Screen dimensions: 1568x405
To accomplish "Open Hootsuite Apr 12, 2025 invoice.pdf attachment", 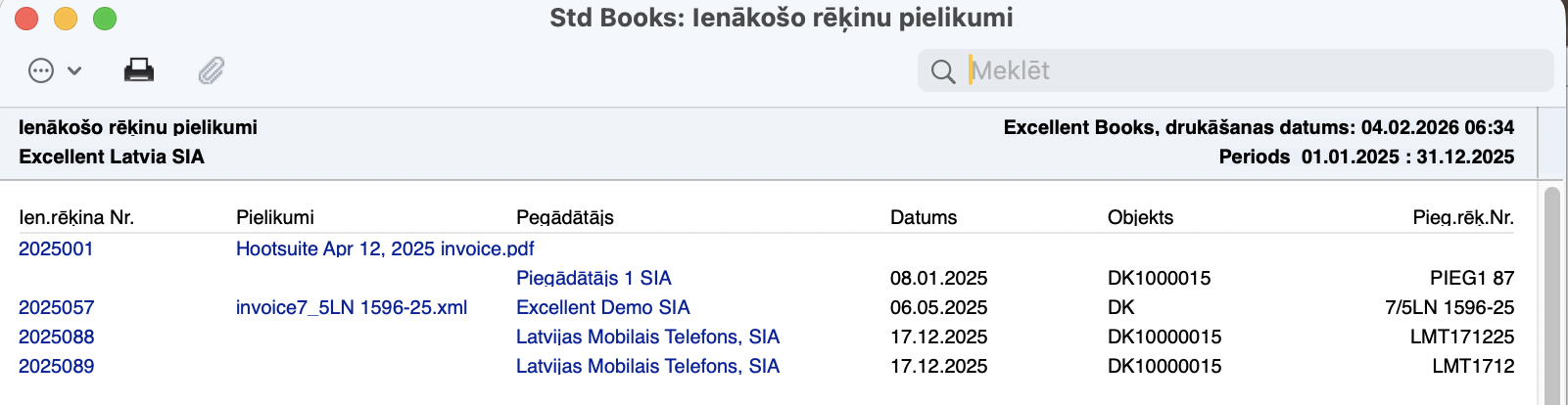I will (385, 248).
